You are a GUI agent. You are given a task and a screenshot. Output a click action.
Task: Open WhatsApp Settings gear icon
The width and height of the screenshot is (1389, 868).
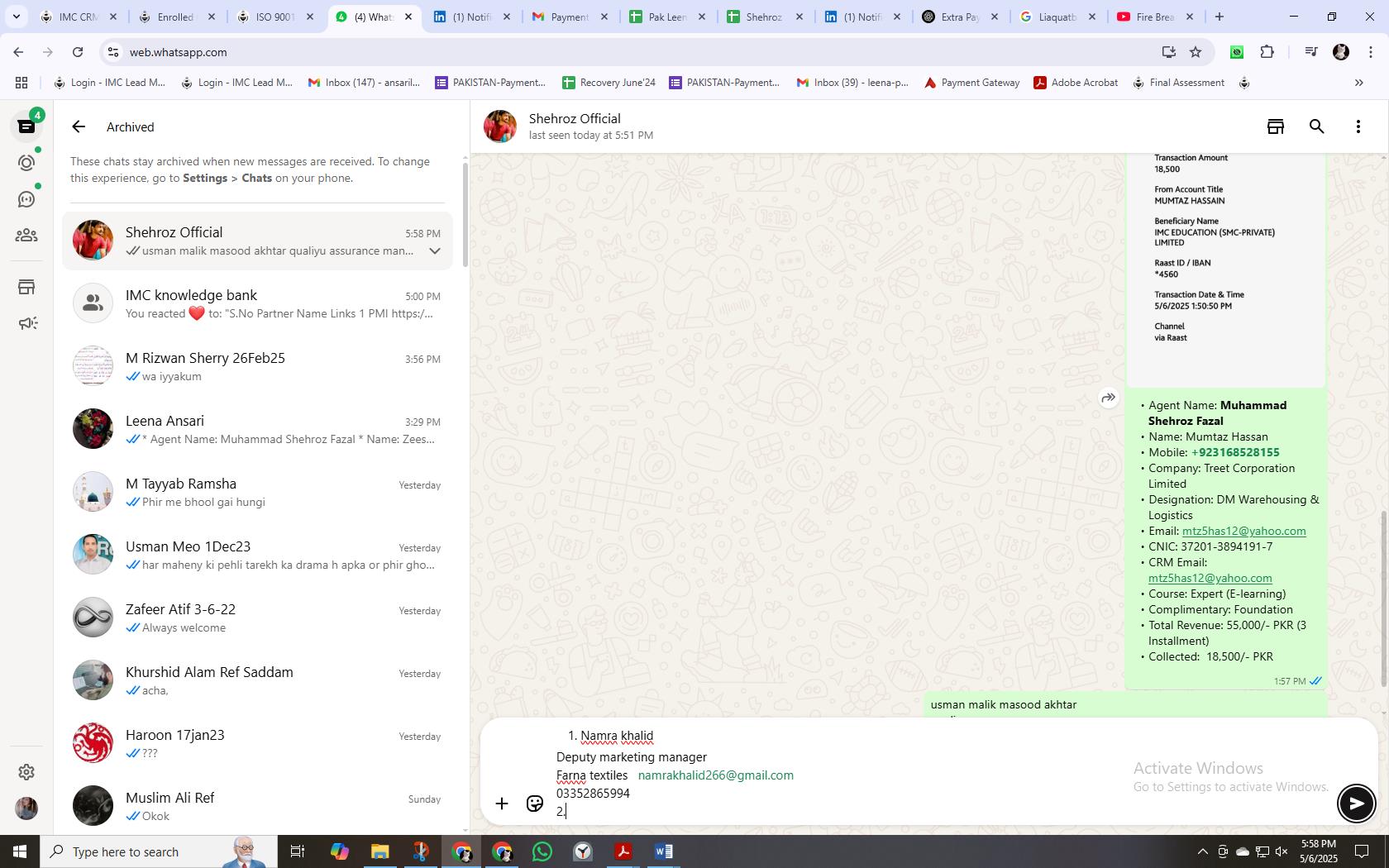pyautogui.click(x=26, y=771)
